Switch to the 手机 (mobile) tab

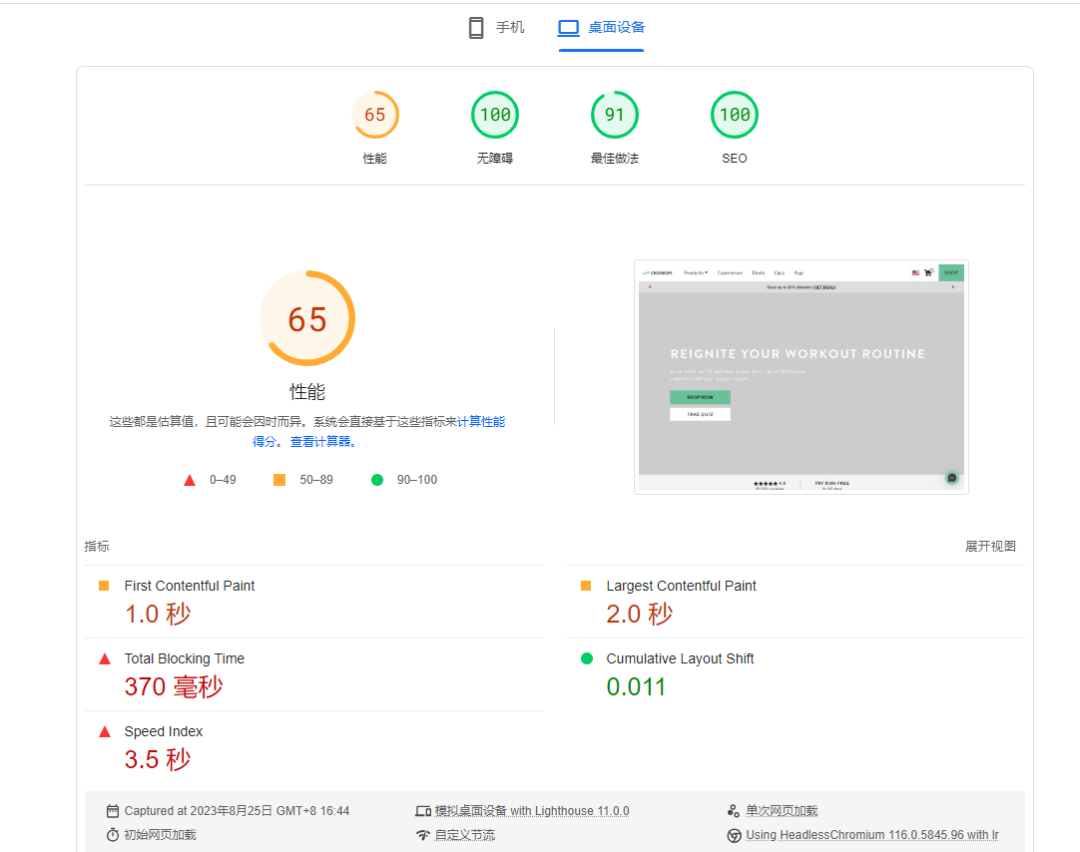coord(496,28)
